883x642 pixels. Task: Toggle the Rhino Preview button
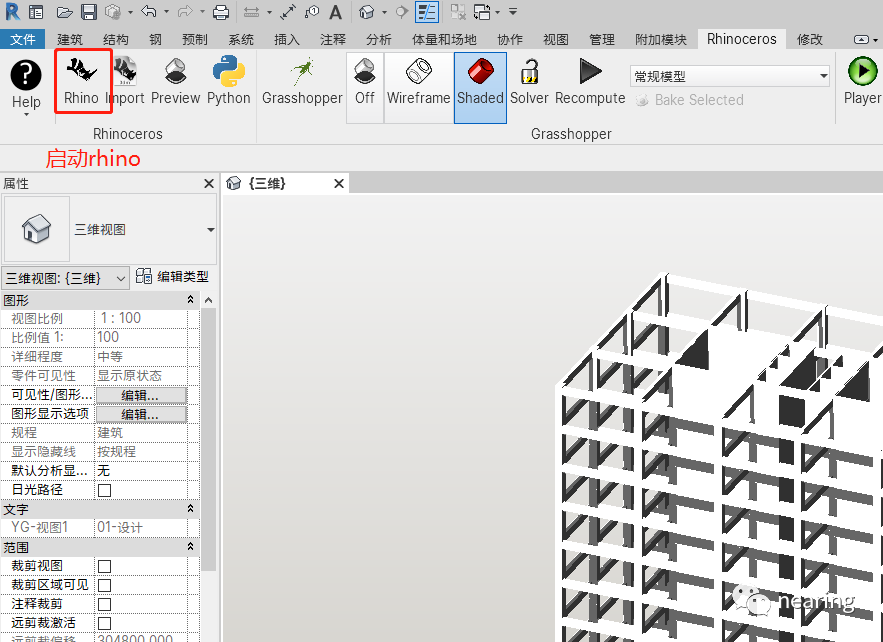point(176,81)
